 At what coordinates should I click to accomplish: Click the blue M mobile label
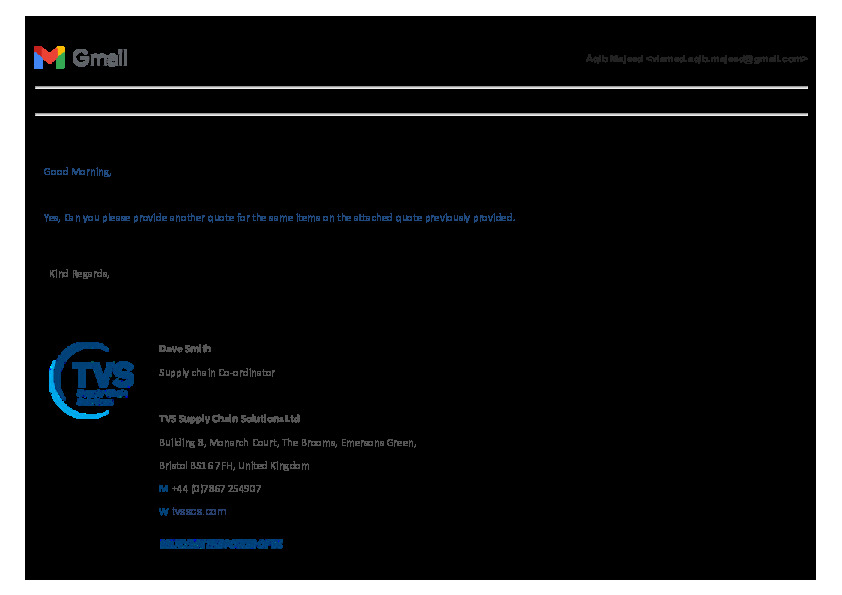pos(163,489)
